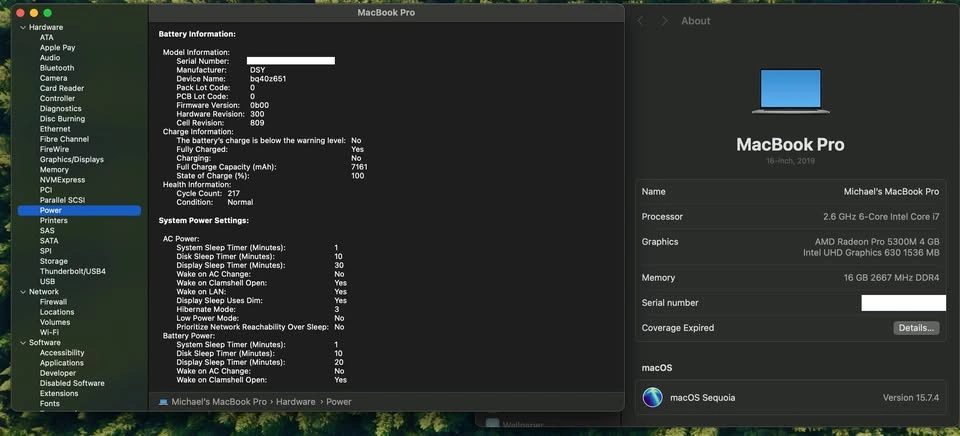Select SATA in the sidebar

click(x=49, y=241)
